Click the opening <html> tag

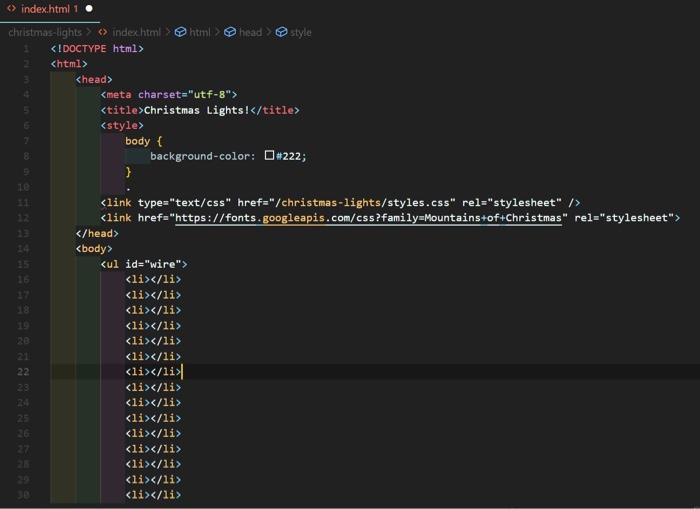coord(69,64)
